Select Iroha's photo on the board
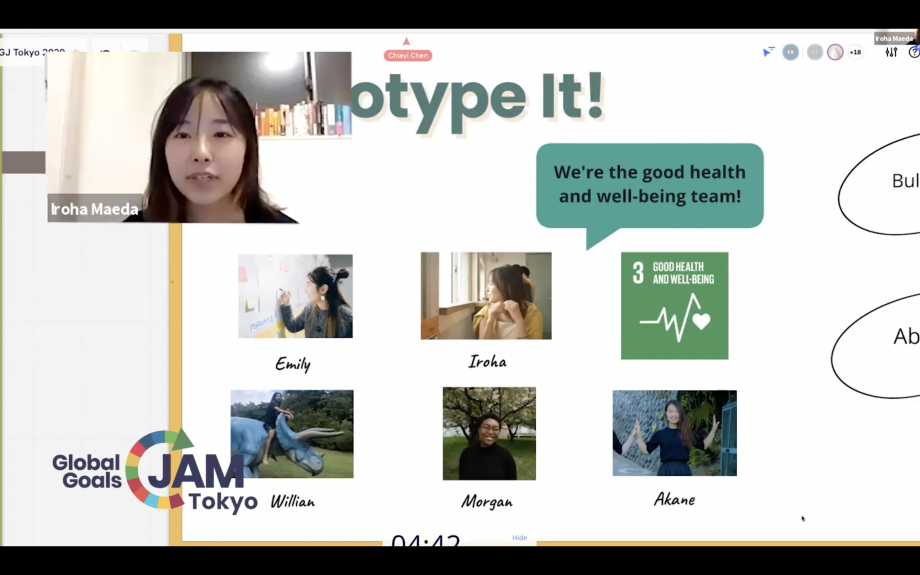The width and height of the screenshot is (920, 575). point(485,295)
